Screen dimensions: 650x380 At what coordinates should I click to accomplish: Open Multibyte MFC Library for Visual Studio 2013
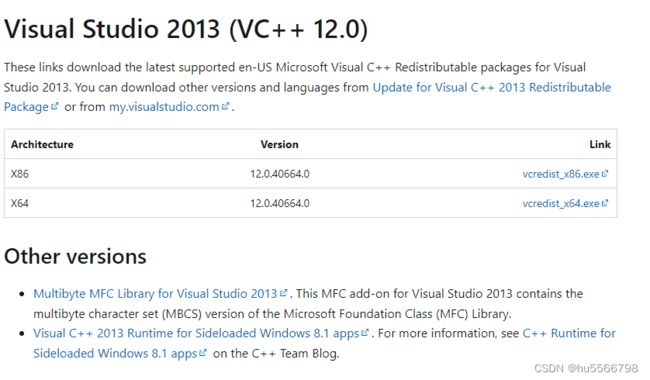[155, 293]
